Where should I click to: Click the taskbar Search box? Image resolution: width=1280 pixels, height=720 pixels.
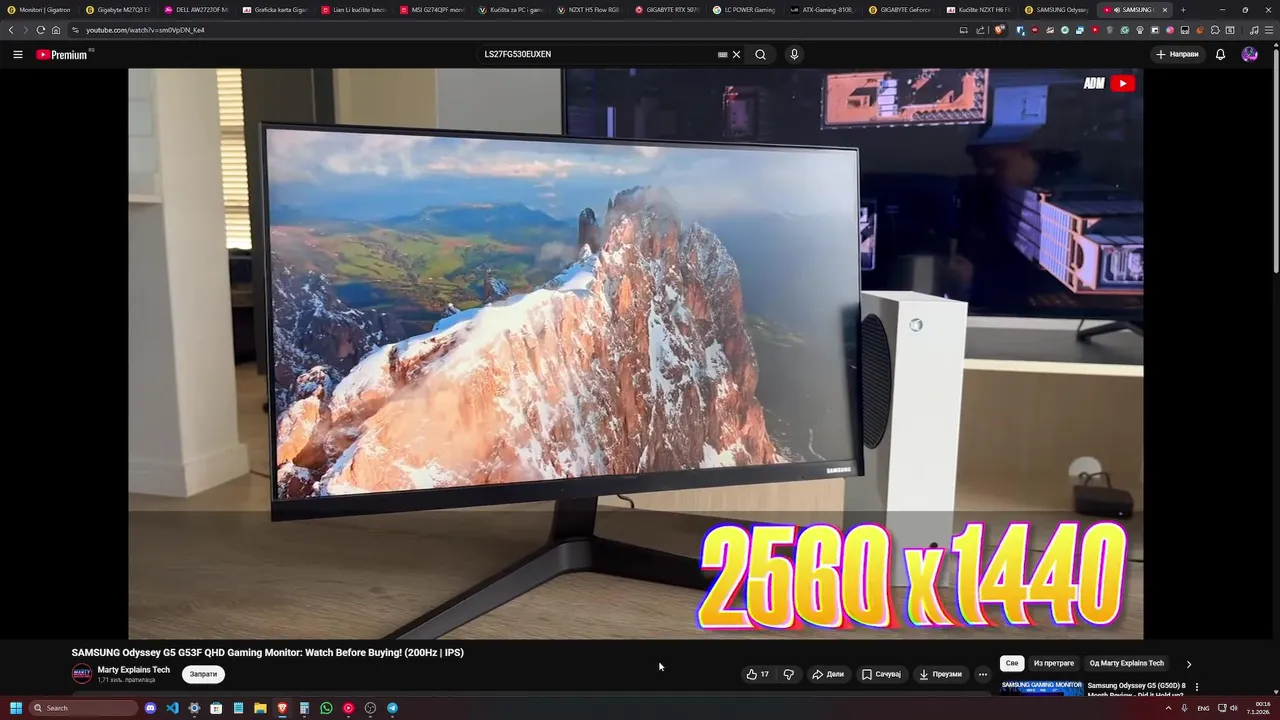83,708
